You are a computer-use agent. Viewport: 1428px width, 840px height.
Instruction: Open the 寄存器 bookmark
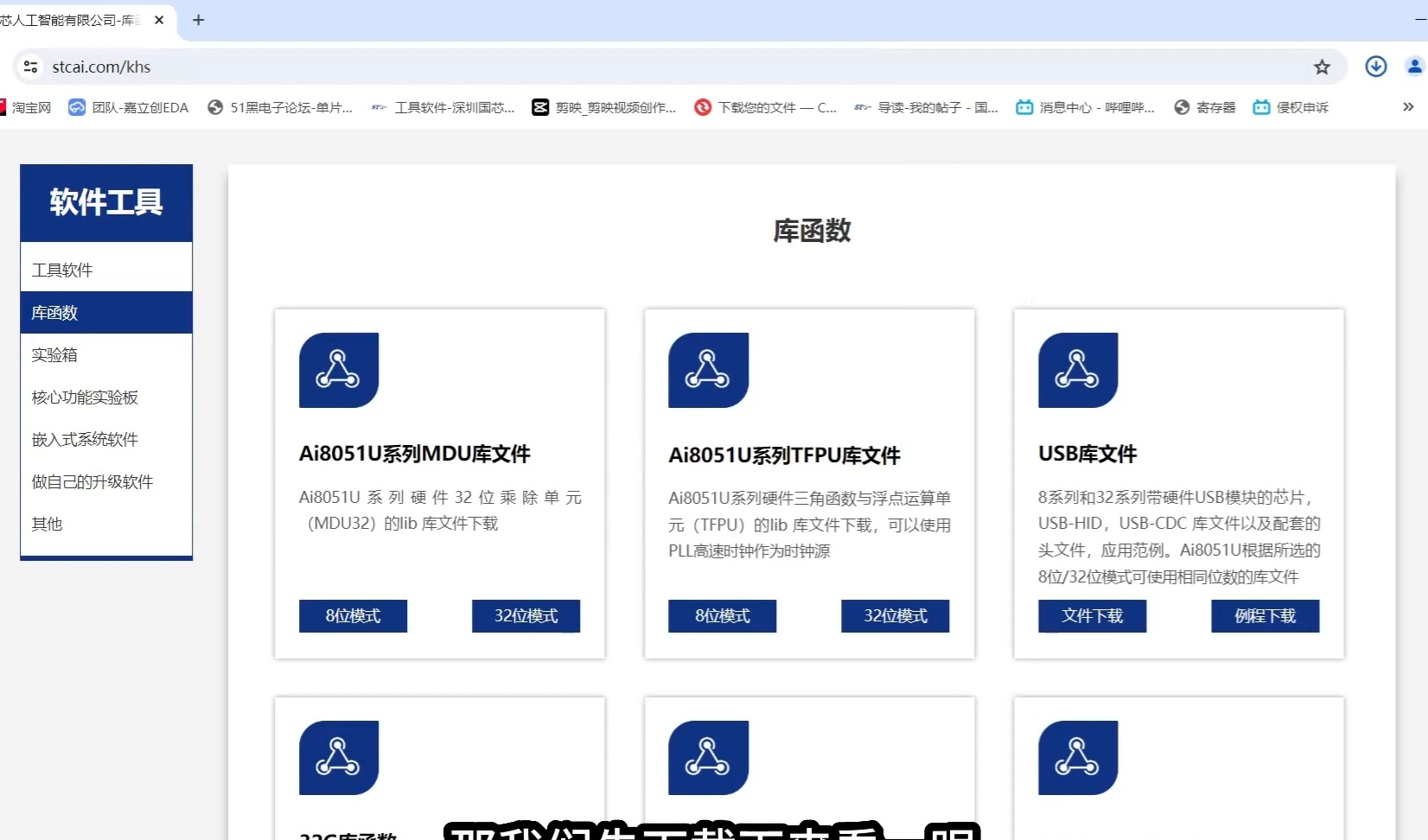point(1205,107)
